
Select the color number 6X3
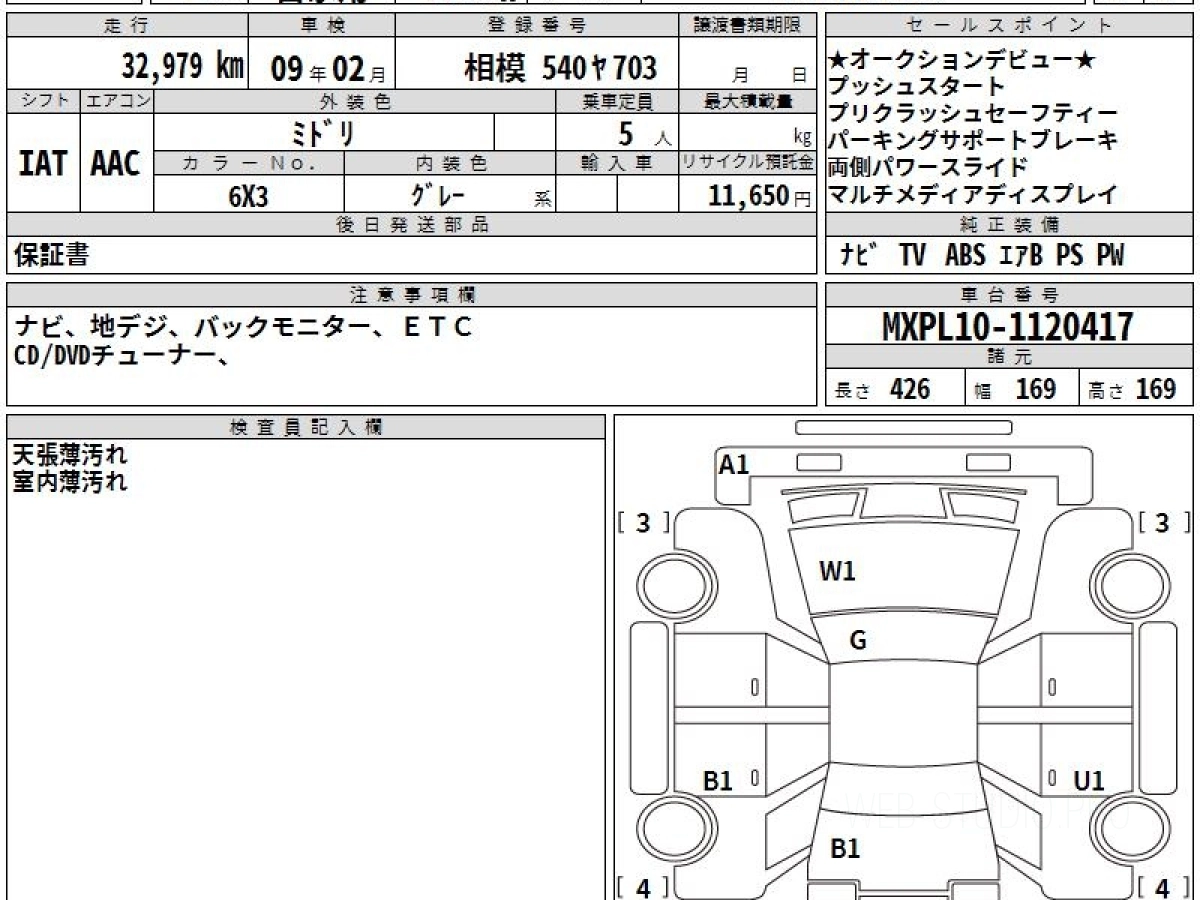coord(248,196)
